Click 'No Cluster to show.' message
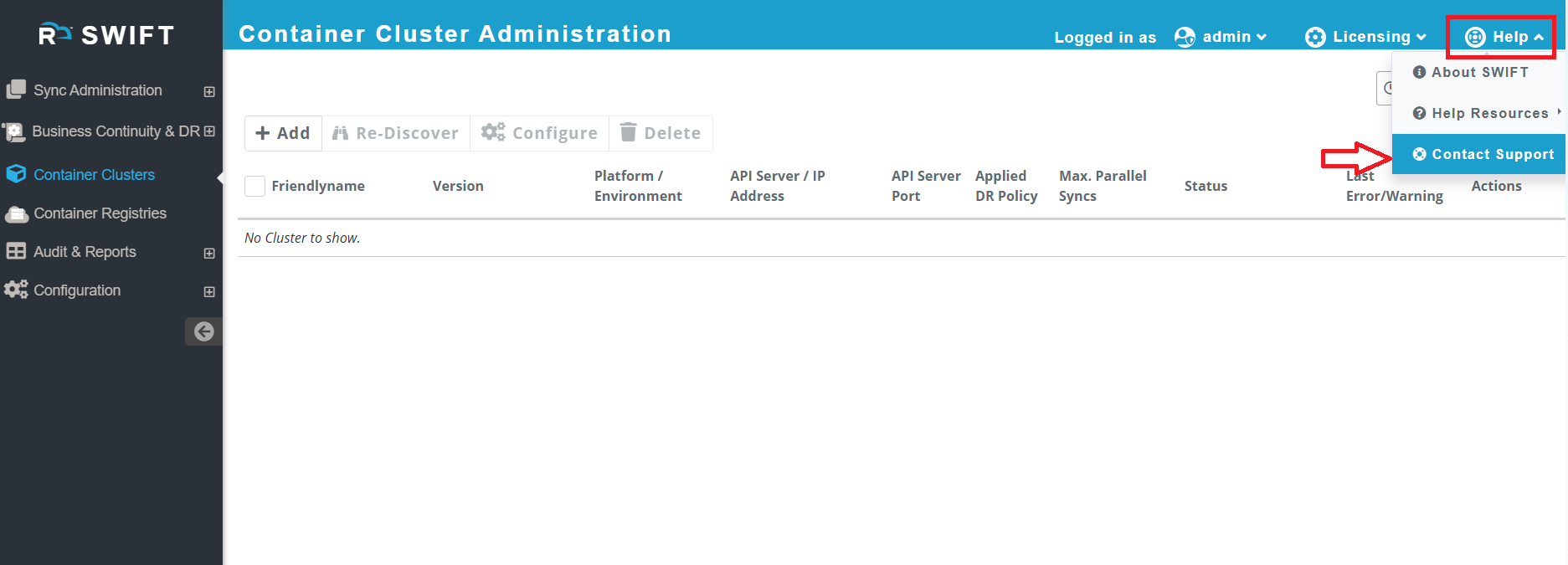The image size is (1568, 565). tap(302, 238)
